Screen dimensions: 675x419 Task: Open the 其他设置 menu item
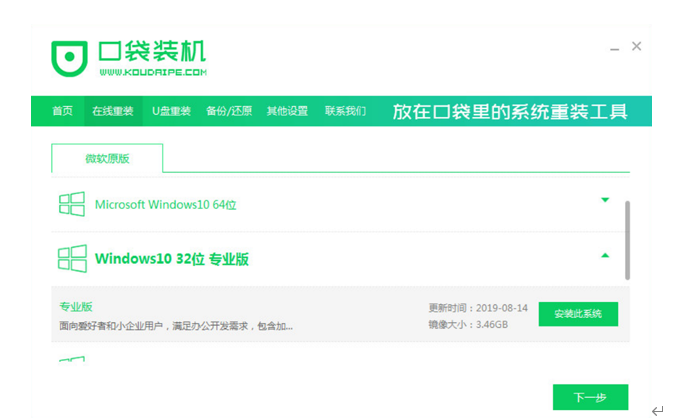tap(287, 111)
